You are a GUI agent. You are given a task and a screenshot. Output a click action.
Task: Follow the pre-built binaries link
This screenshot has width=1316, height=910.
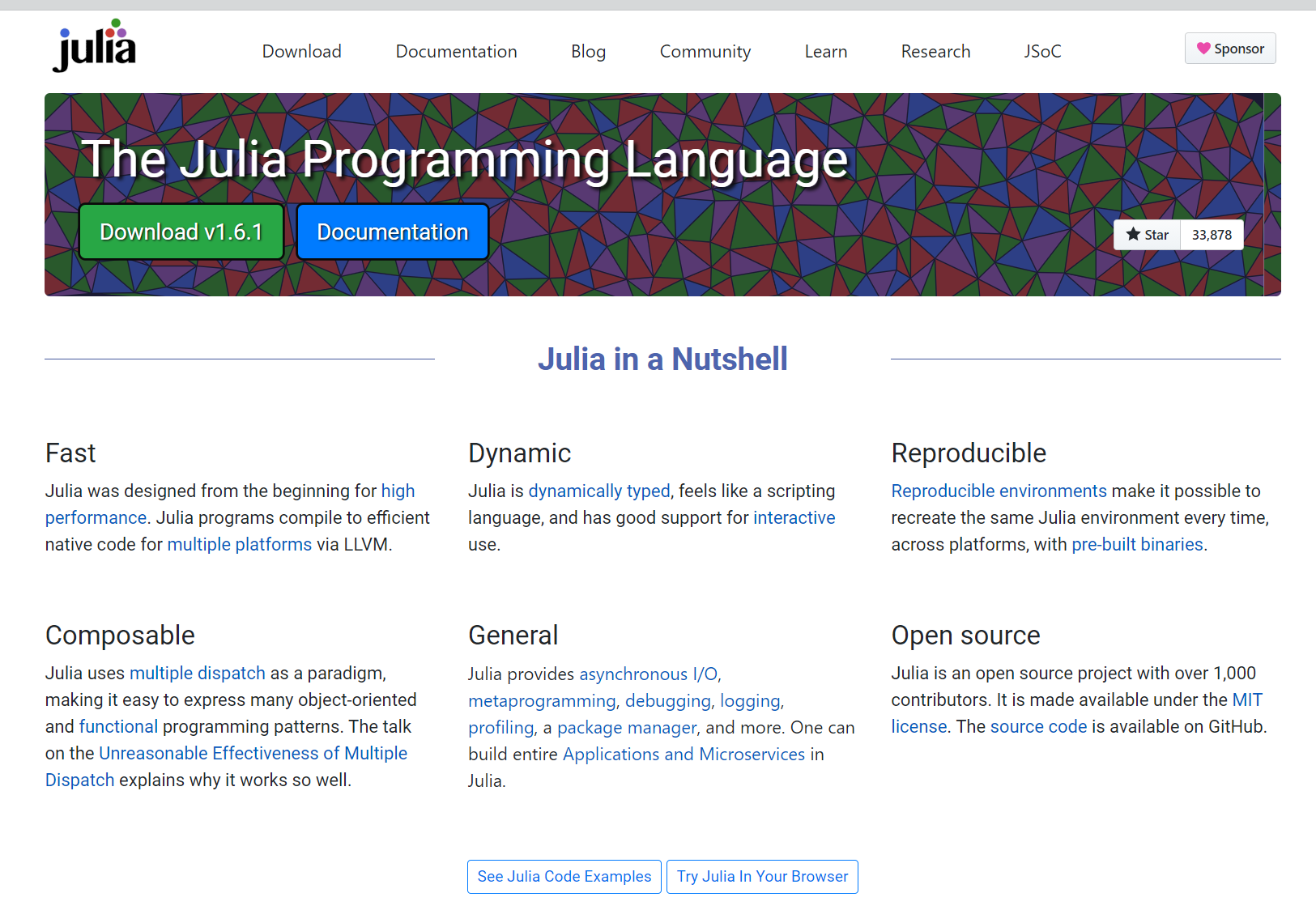point(1137,545)
